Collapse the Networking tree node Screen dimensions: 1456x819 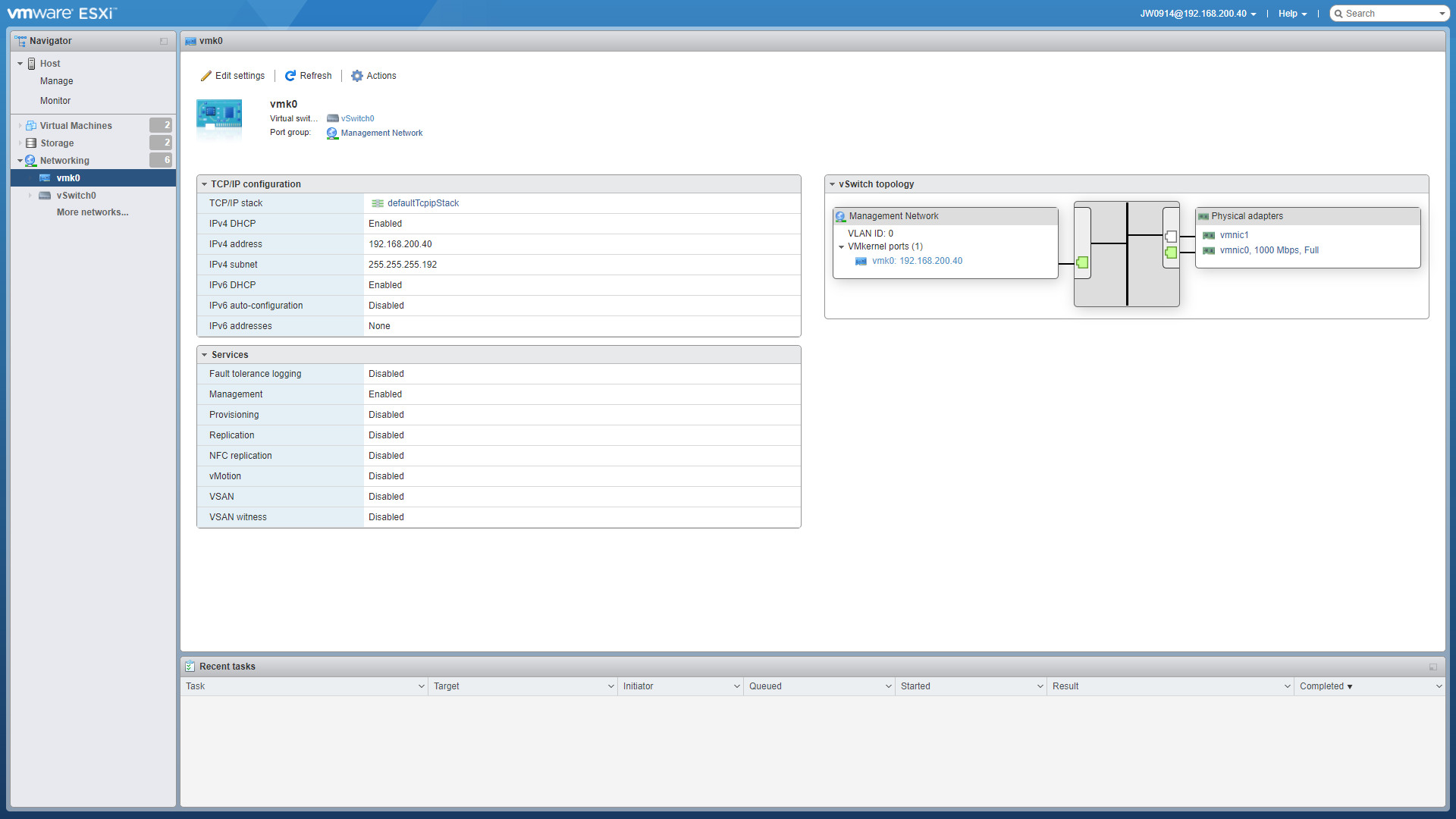pos(20,161)
